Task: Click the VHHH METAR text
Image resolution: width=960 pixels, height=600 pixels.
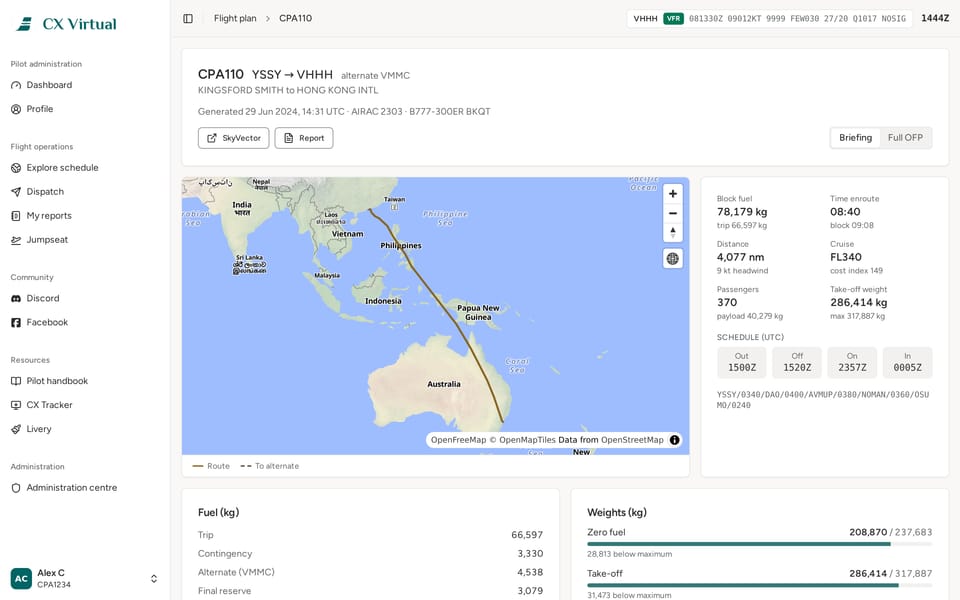Action: point(797,18)
